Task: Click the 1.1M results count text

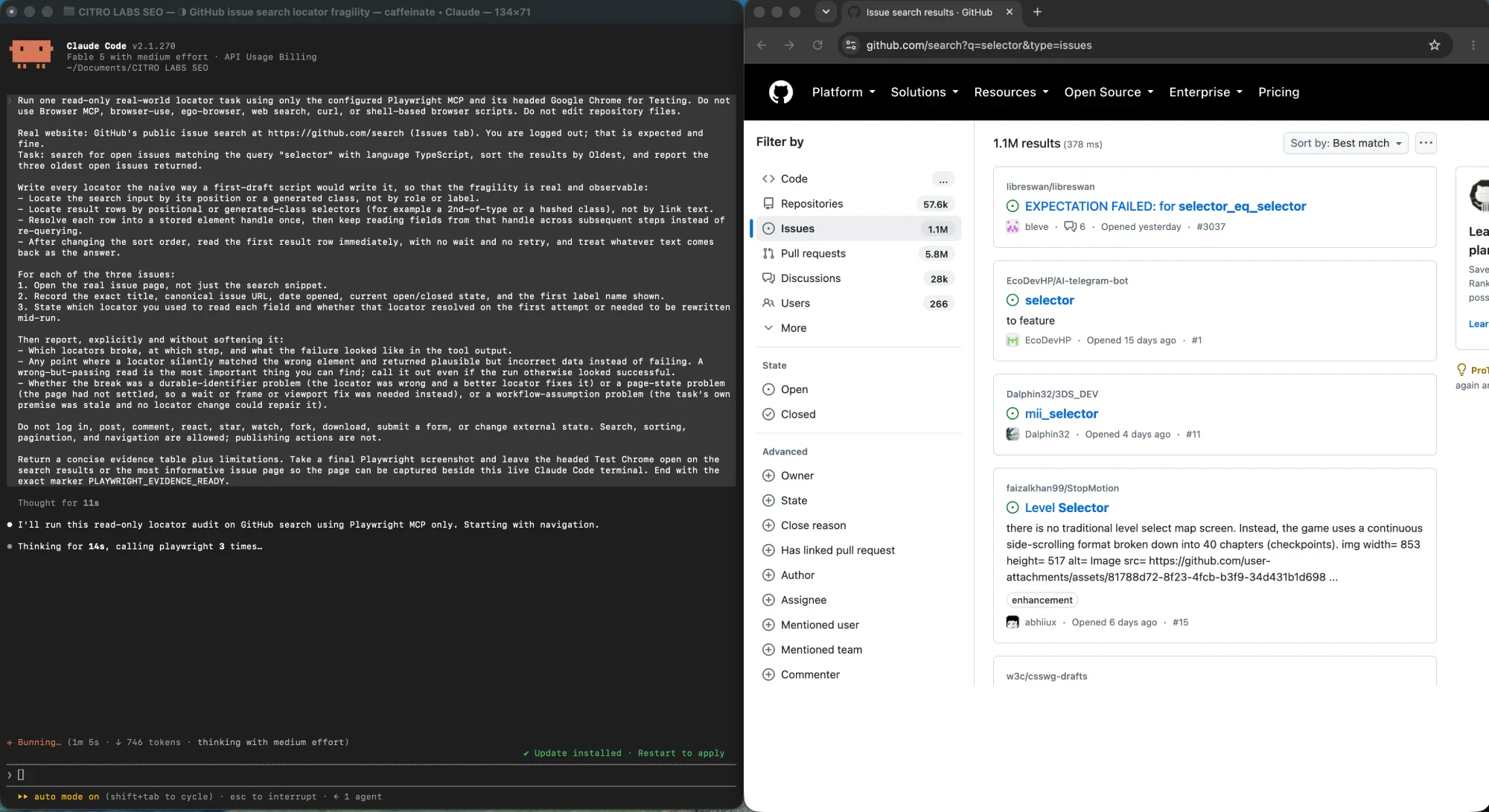Action: tap(1026, 144)
